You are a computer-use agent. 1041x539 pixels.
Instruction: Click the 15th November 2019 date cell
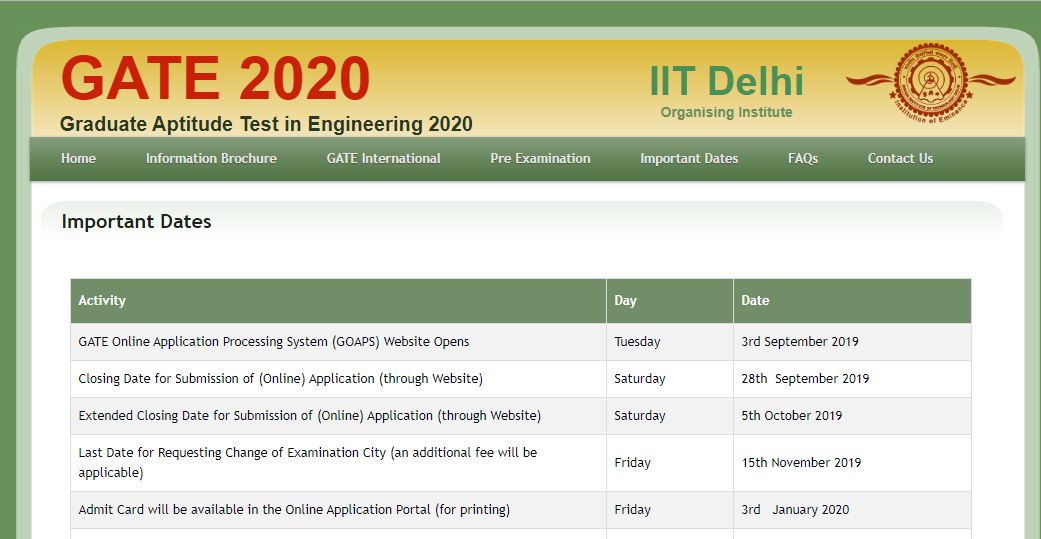[801, 463]
